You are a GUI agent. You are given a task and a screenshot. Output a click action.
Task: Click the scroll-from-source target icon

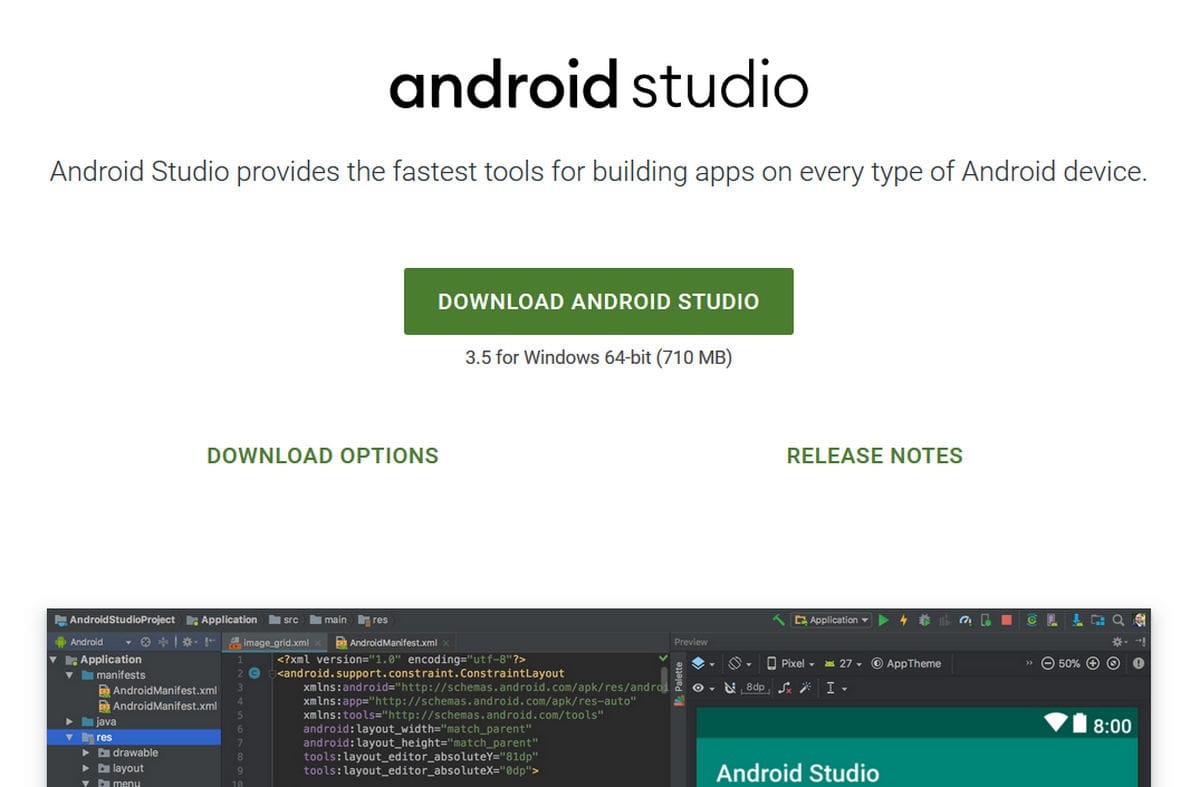click(x=145, y=642)
